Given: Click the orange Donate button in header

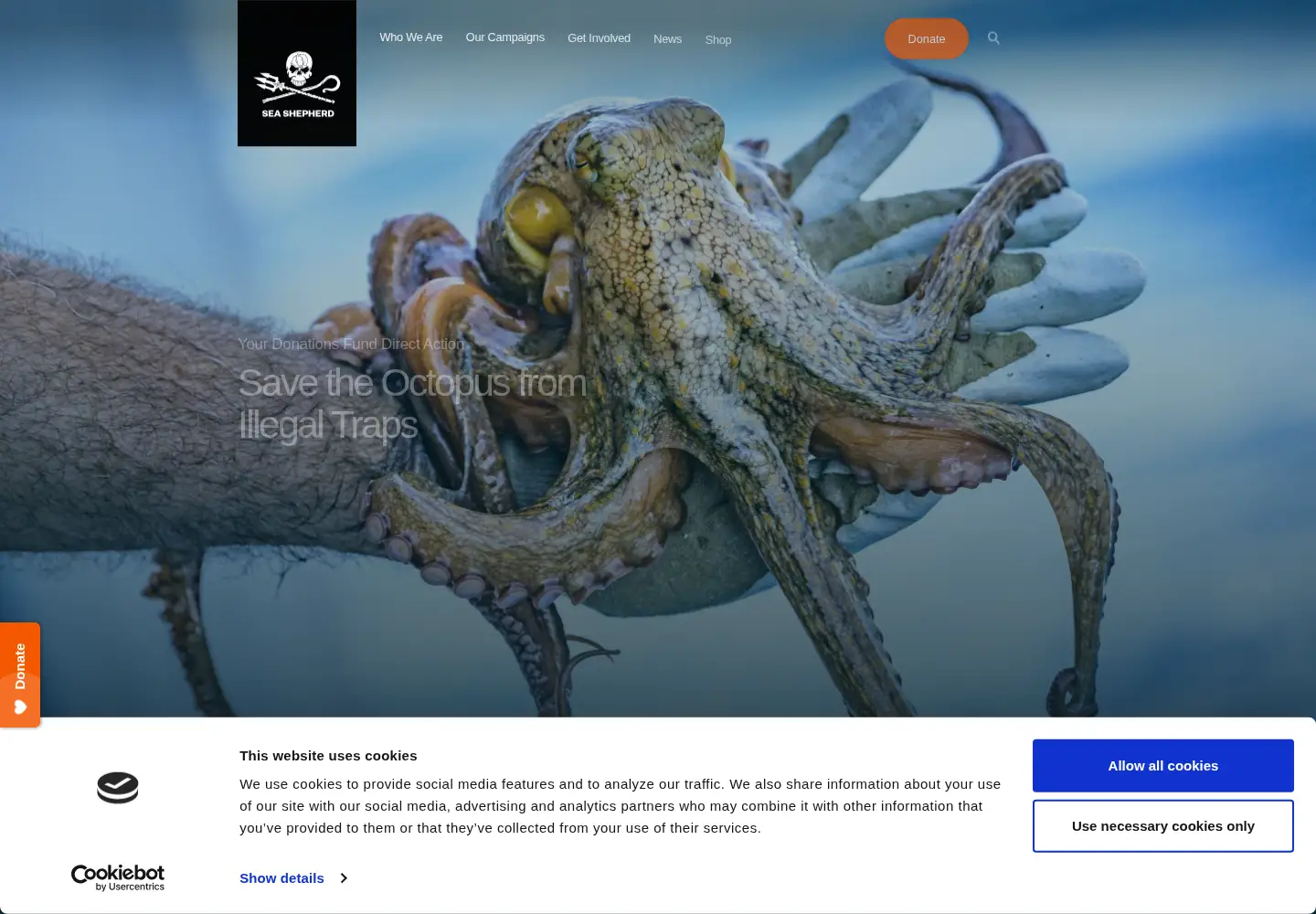Looking at the screenshot, I should [926, 38].
